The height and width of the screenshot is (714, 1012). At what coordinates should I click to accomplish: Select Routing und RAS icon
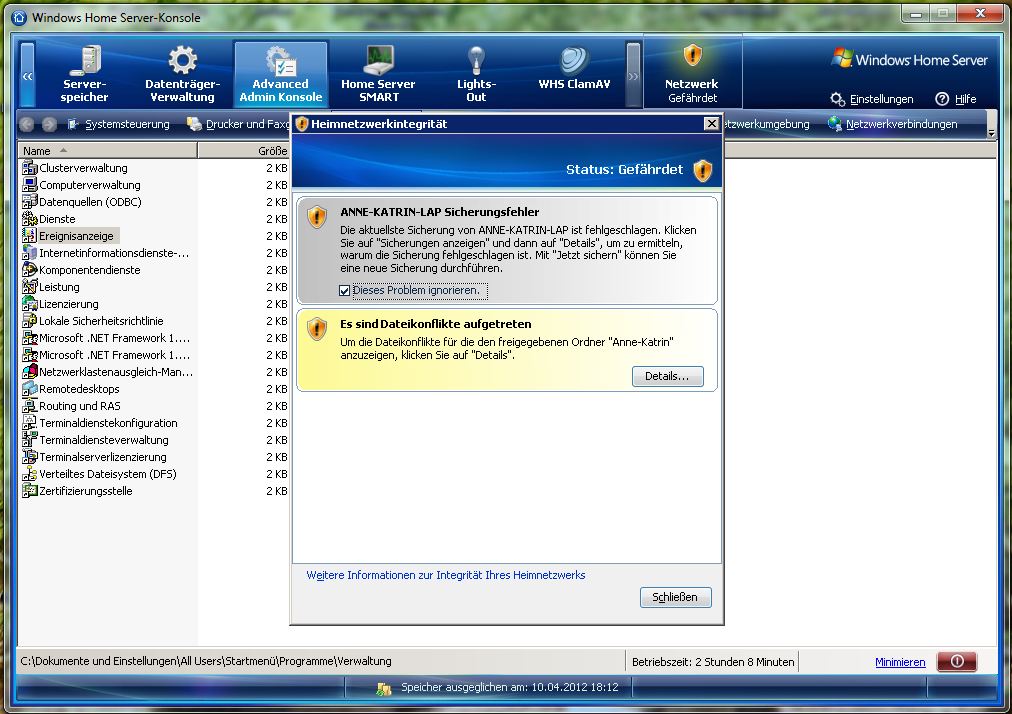click(x=30, y=405)
